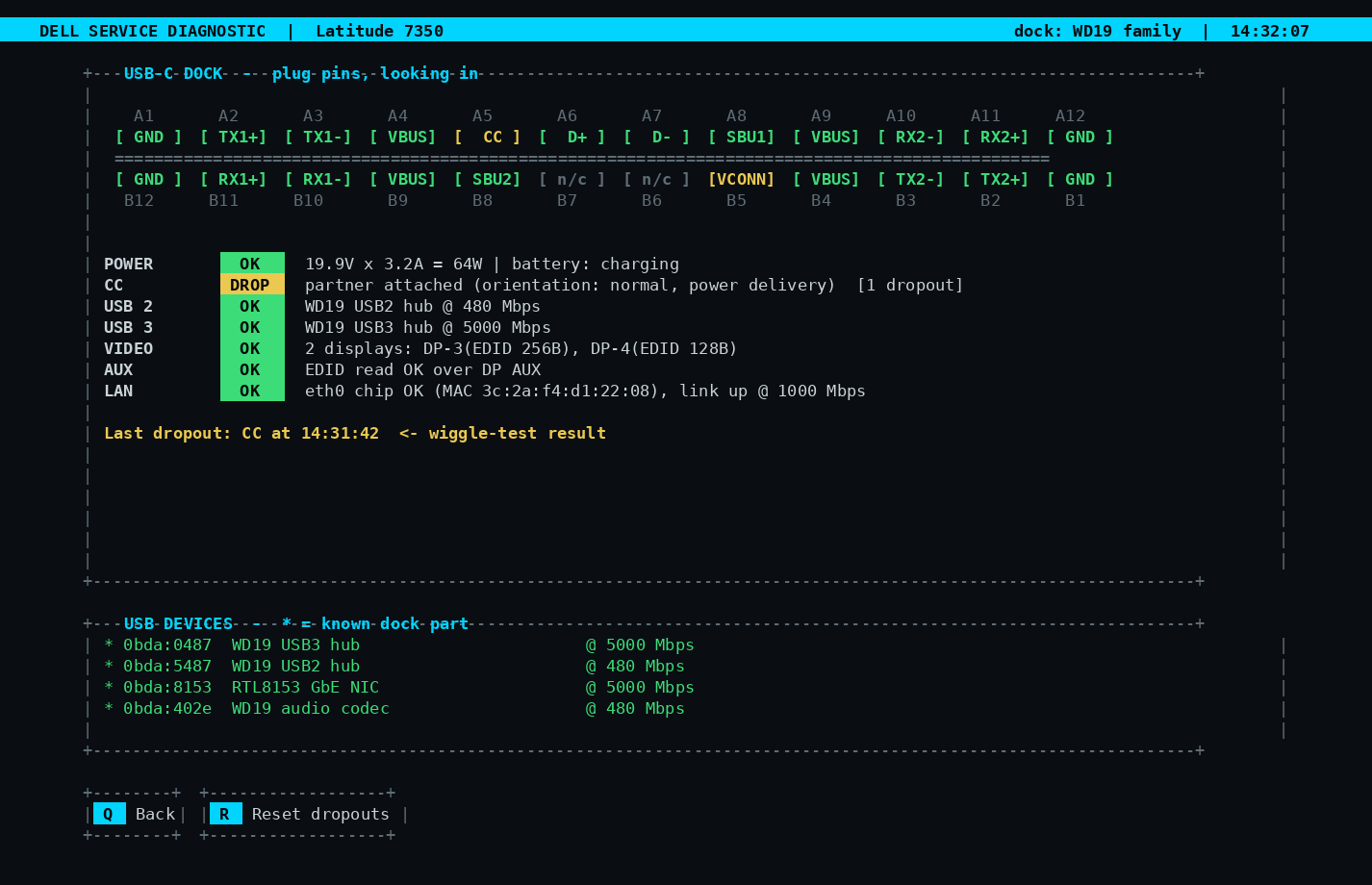The width and height of the screenshot is (1372, 885).
Task: Click the '19.9V x 3.2A = 64W' power reading
Action: (x=394, y=264)
